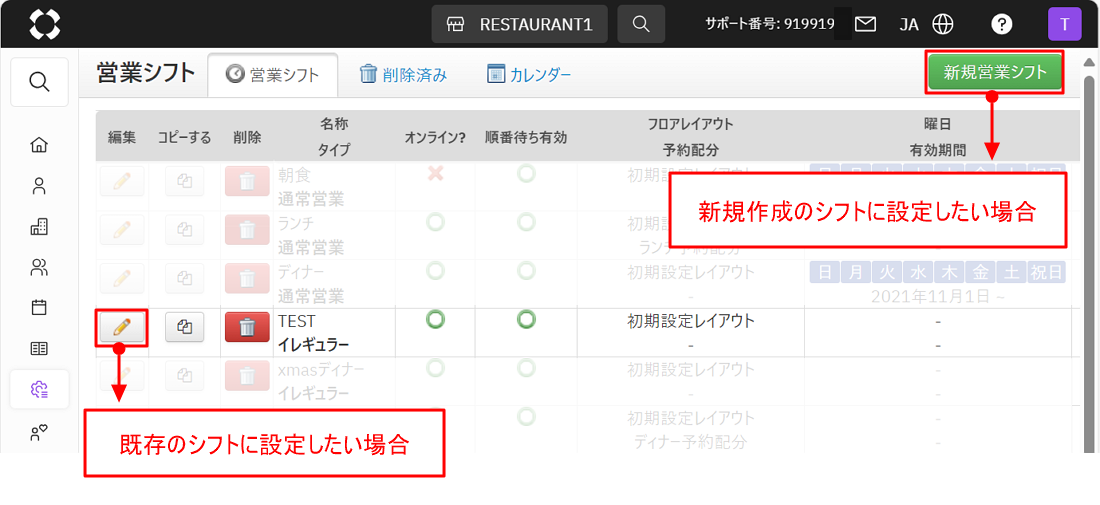Toggle the online status circle for TEST
Viewport: 1100px width, 505px height.
435,320
